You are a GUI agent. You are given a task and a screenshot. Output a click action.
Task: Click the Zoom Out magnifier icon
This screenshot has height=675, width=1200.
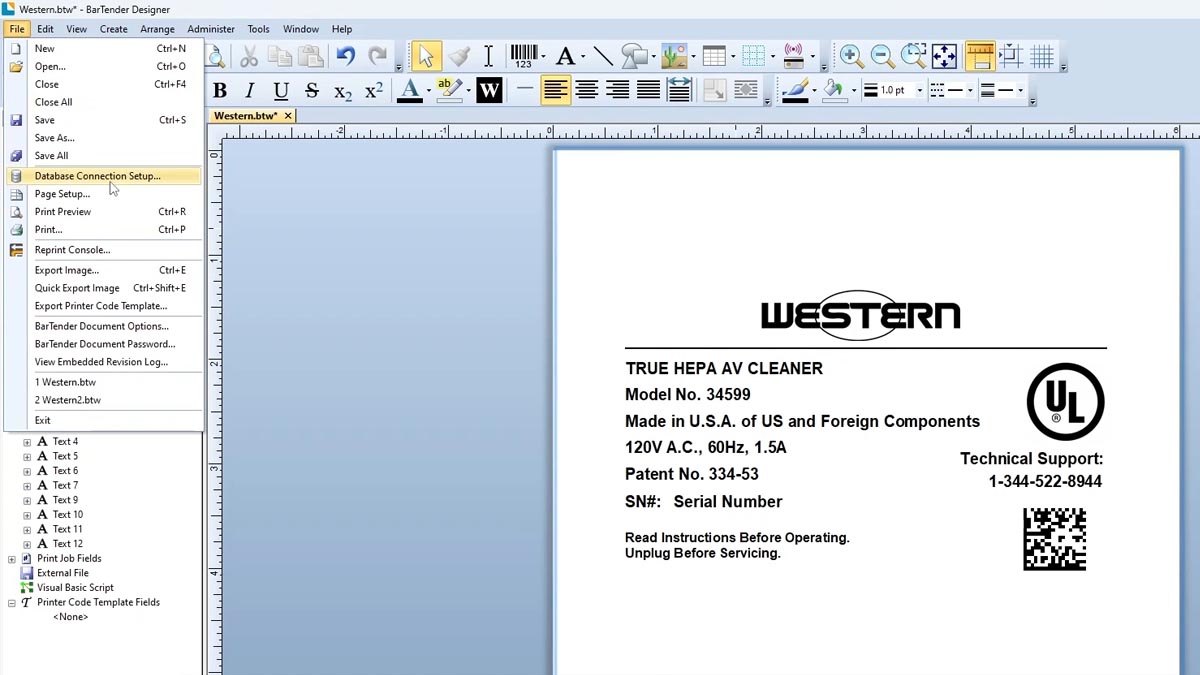[882, 56]
